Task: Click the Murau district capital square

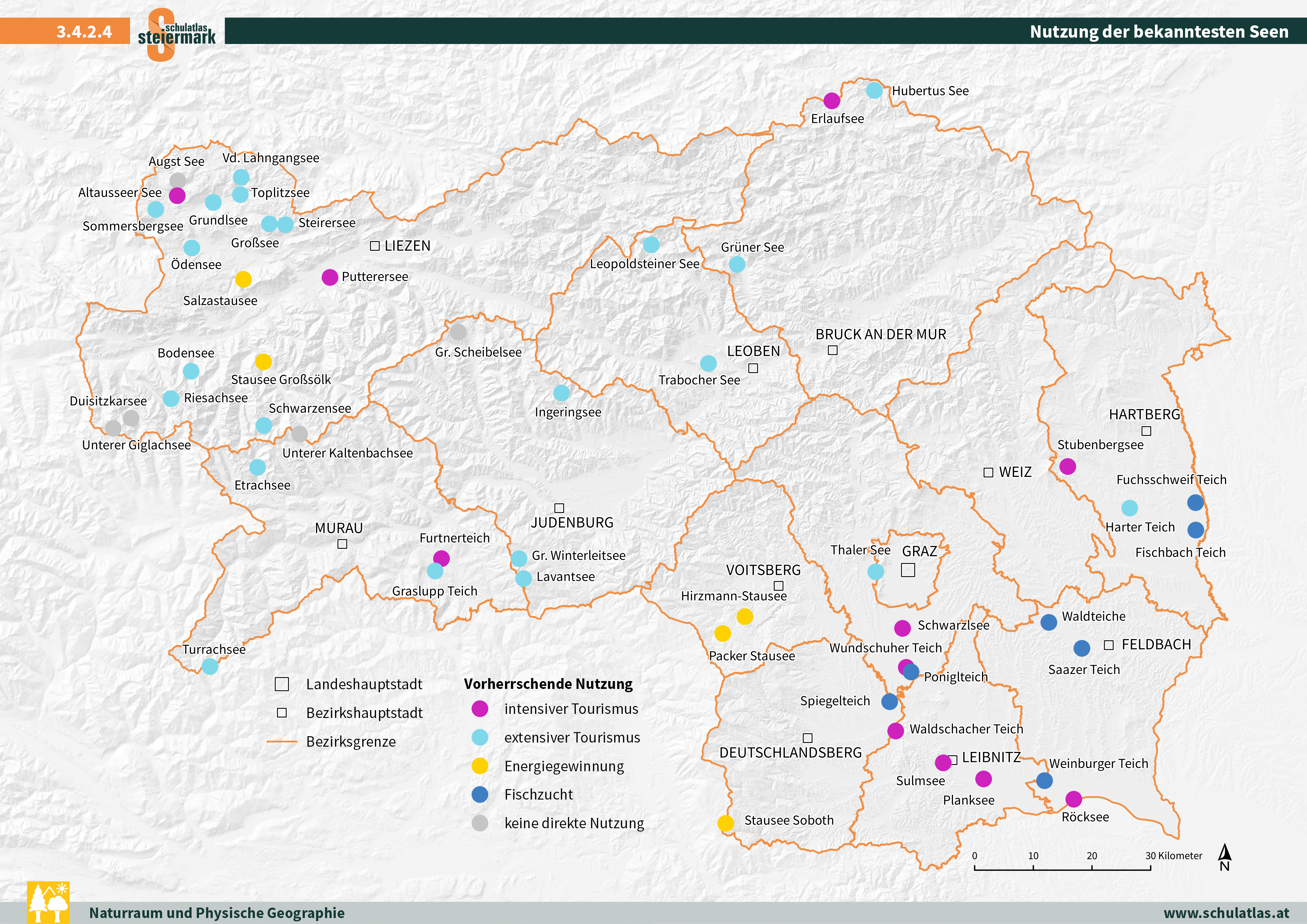Action: pyautogui.click(x=342, y=544)
